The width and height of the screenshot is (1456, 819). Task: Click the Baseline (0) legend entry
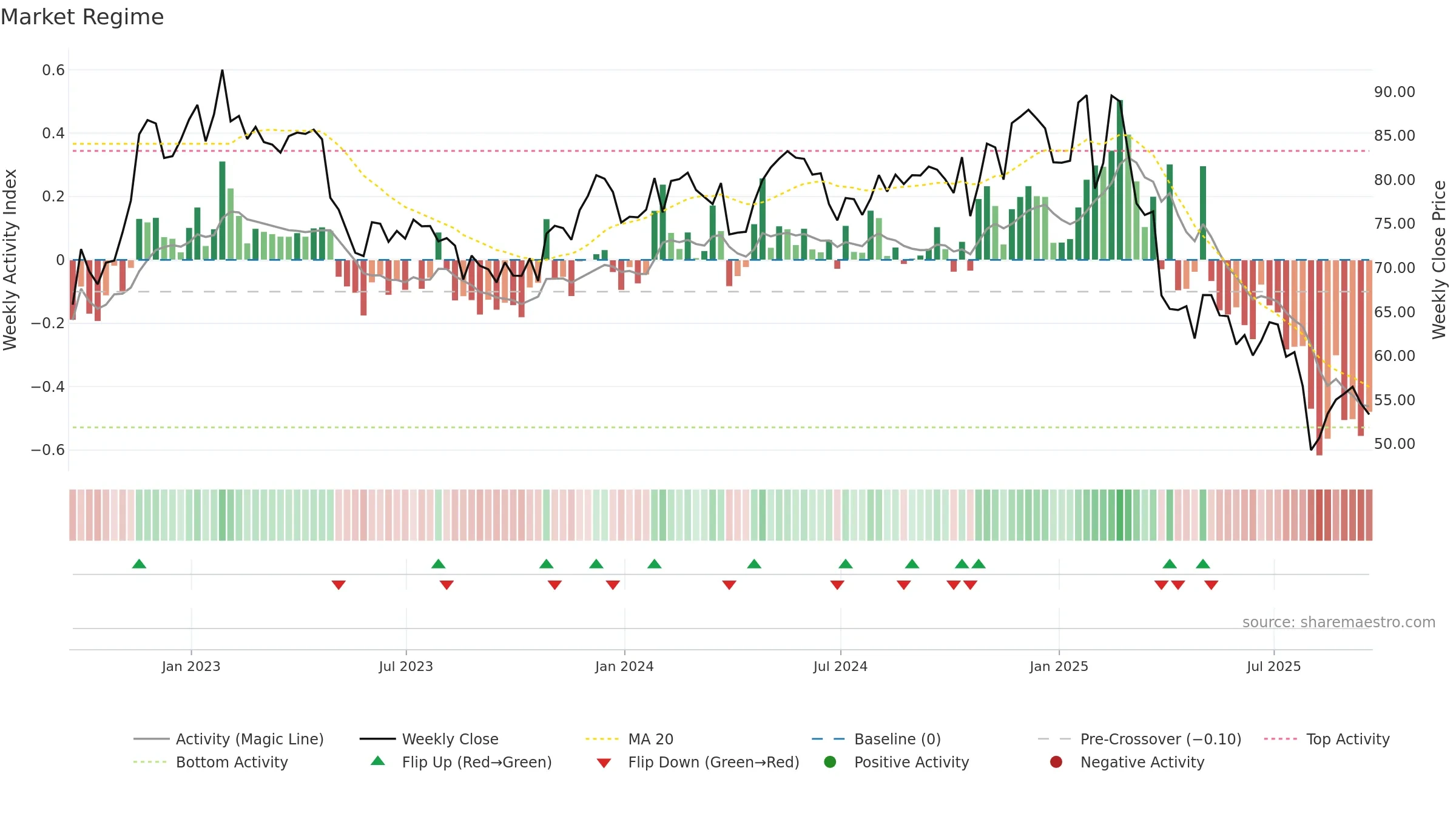tap(876, 739)
